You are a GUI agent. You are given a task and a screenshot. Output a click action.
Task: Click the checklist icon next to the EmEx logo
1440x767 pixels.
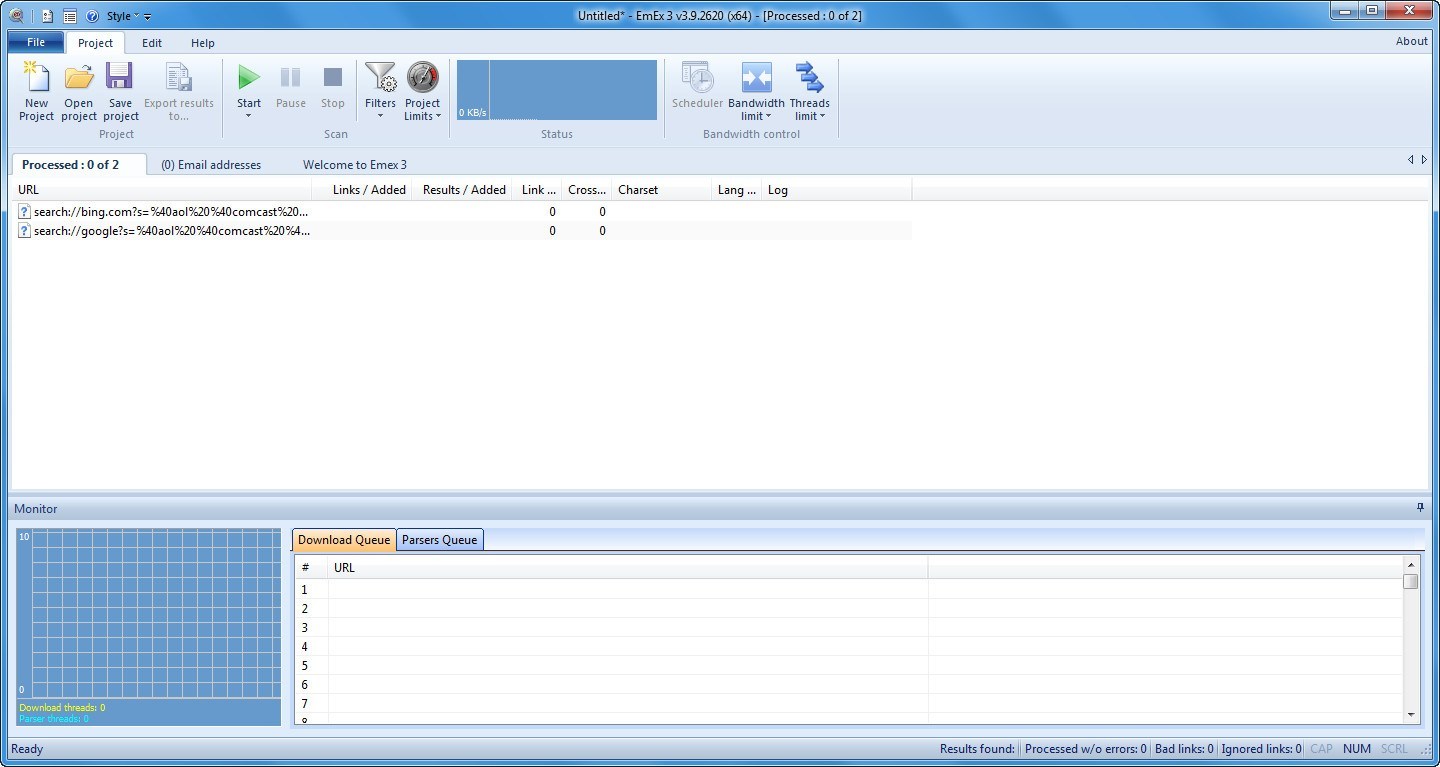pos(47,16)
